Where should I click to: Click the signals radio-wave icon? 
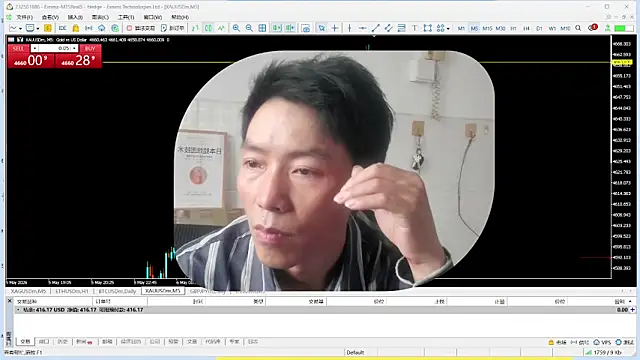coord(89,28)
